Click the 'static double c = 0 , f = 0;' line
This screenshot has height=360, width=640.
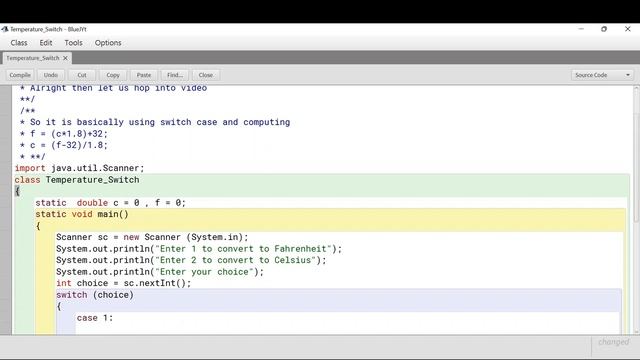point(110,203)
